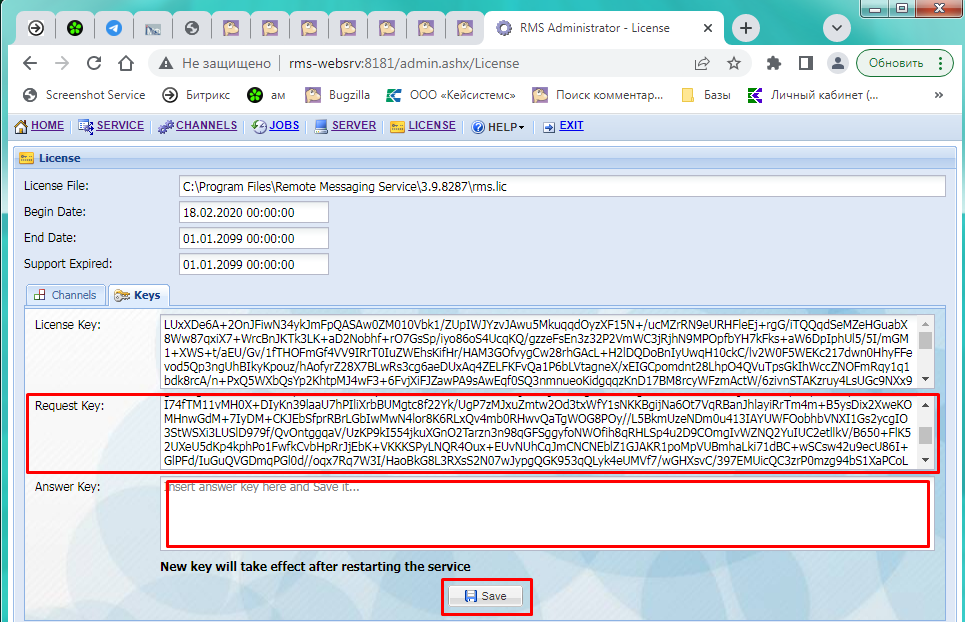The image size is (965, 622).
Task: Bookmark this page with the star icon
Action: coord(734,63)
